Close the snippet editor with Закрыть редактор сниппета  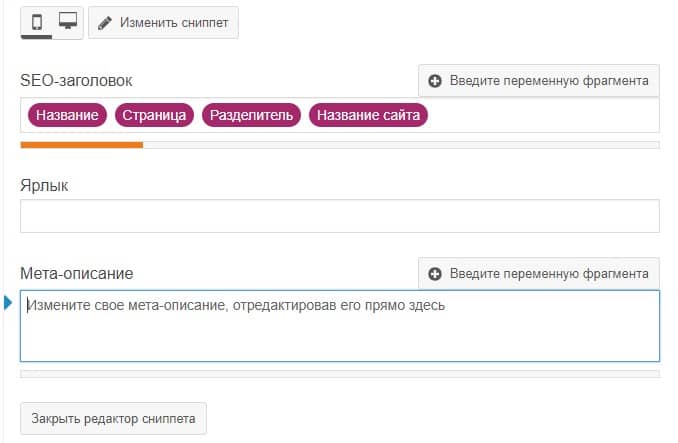coord(113,418)
